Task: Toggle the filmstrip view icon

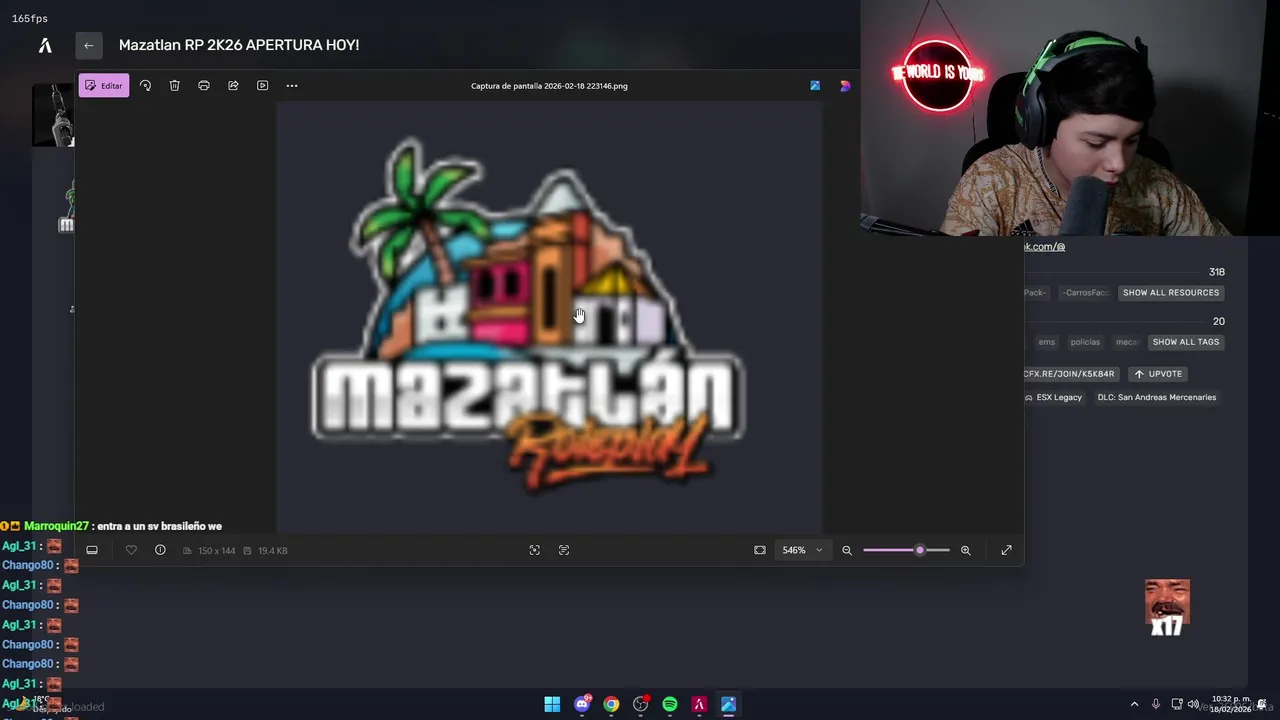Action: click(x=92, y=550)
